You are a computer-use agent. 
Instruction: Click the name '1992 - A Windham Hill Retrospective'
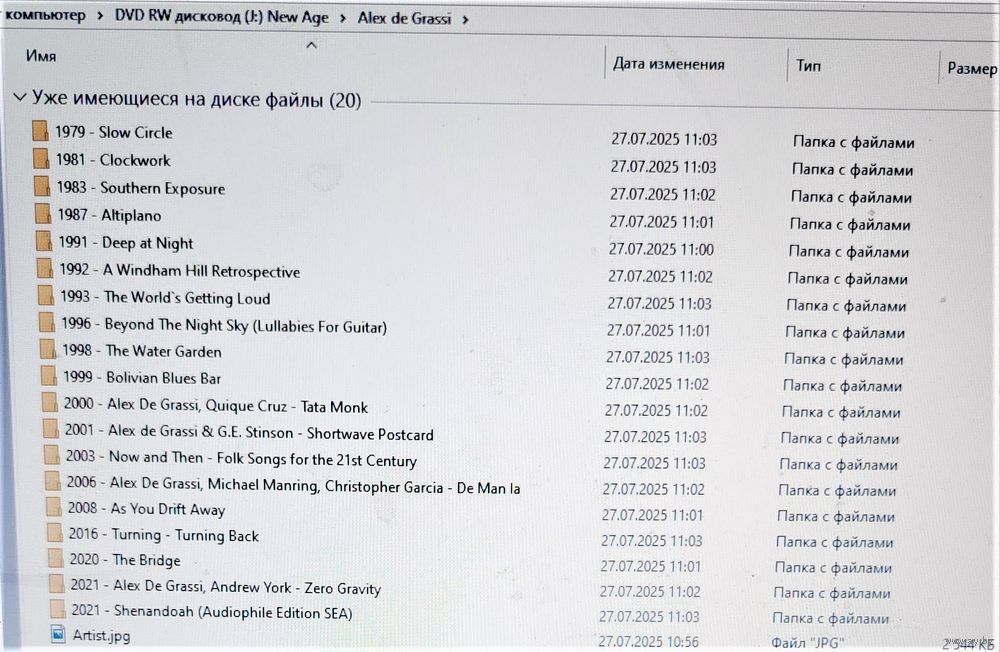pyautogui.click(x=180, y=270)
